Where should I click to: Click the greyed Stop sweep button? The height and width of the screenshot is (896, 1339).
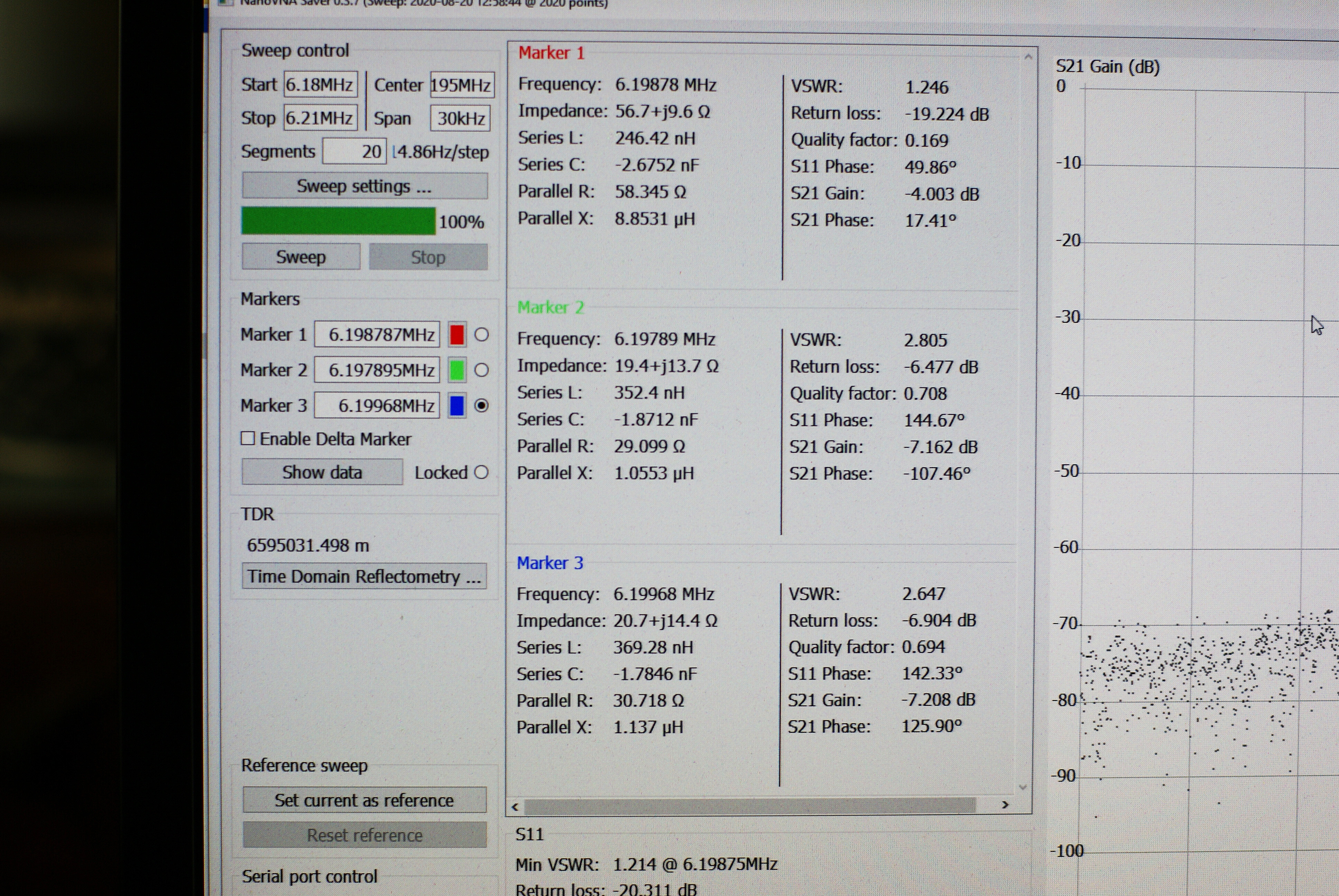click(x=428, y=257)
